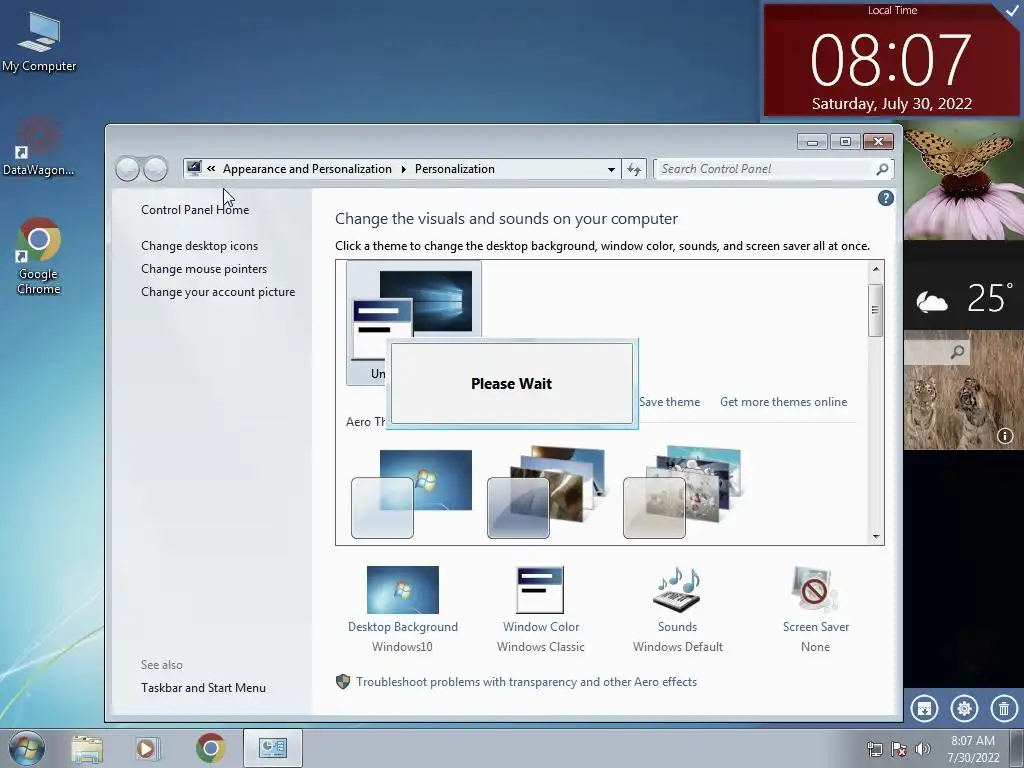
Task: Click the network icon in system tray
Action: [x=874, y=749]
